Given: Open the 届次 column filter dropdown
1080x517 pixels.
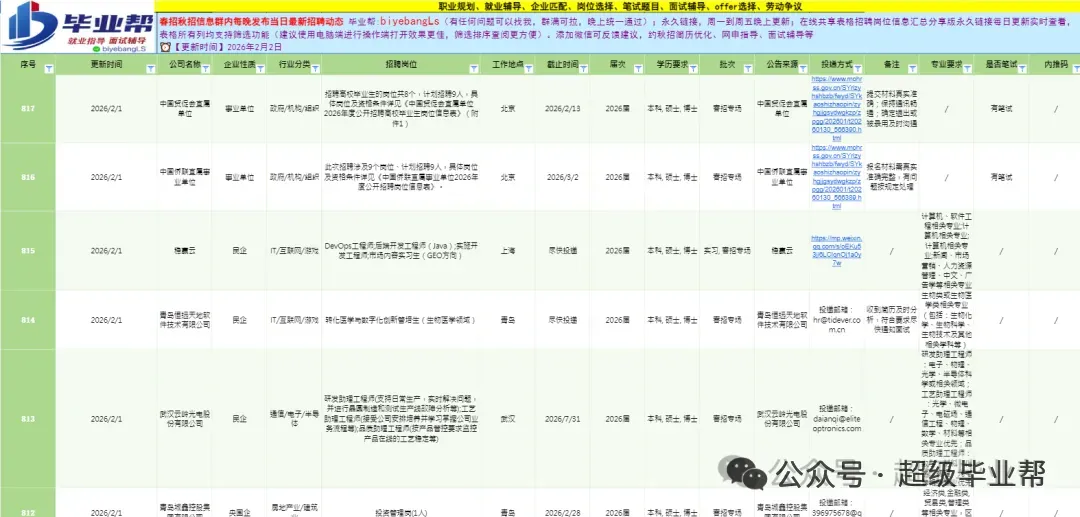Looking at the screenshot, I should (637, 69).
